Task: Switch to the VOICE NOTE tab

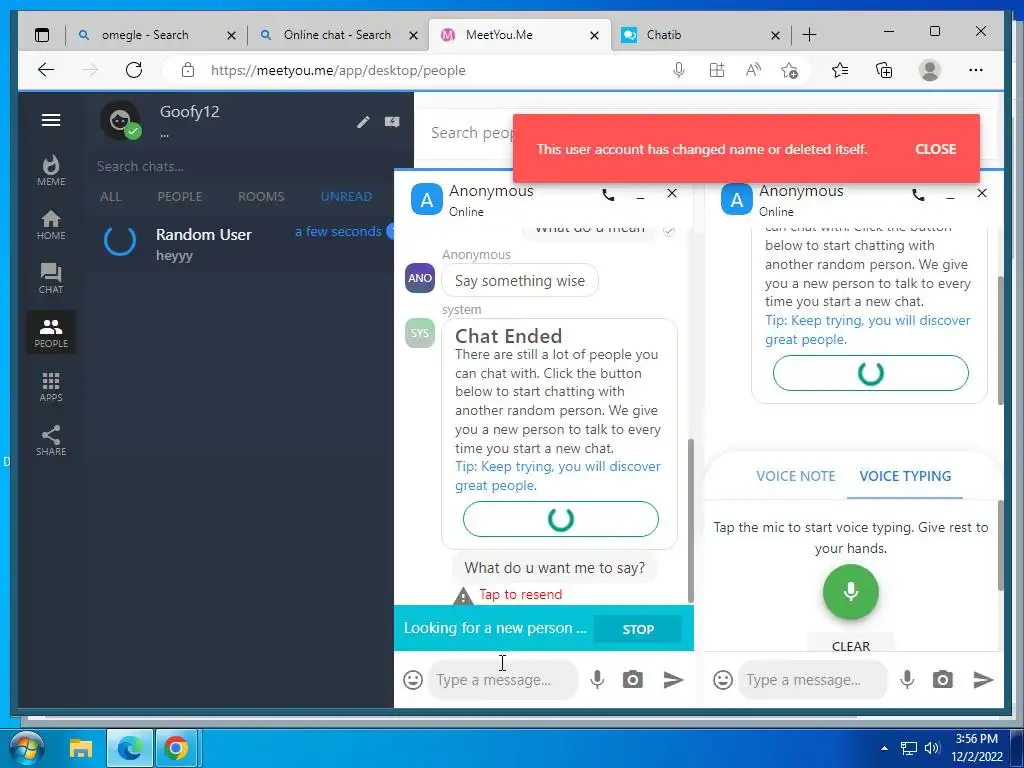Action: (795, 476)
